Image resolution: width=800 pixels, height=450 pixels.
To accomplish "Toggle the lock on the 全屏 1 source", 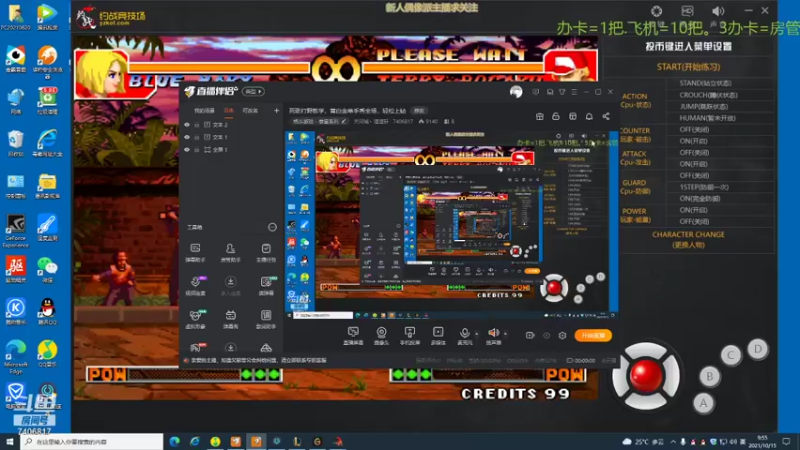I will tap(196, 149).
